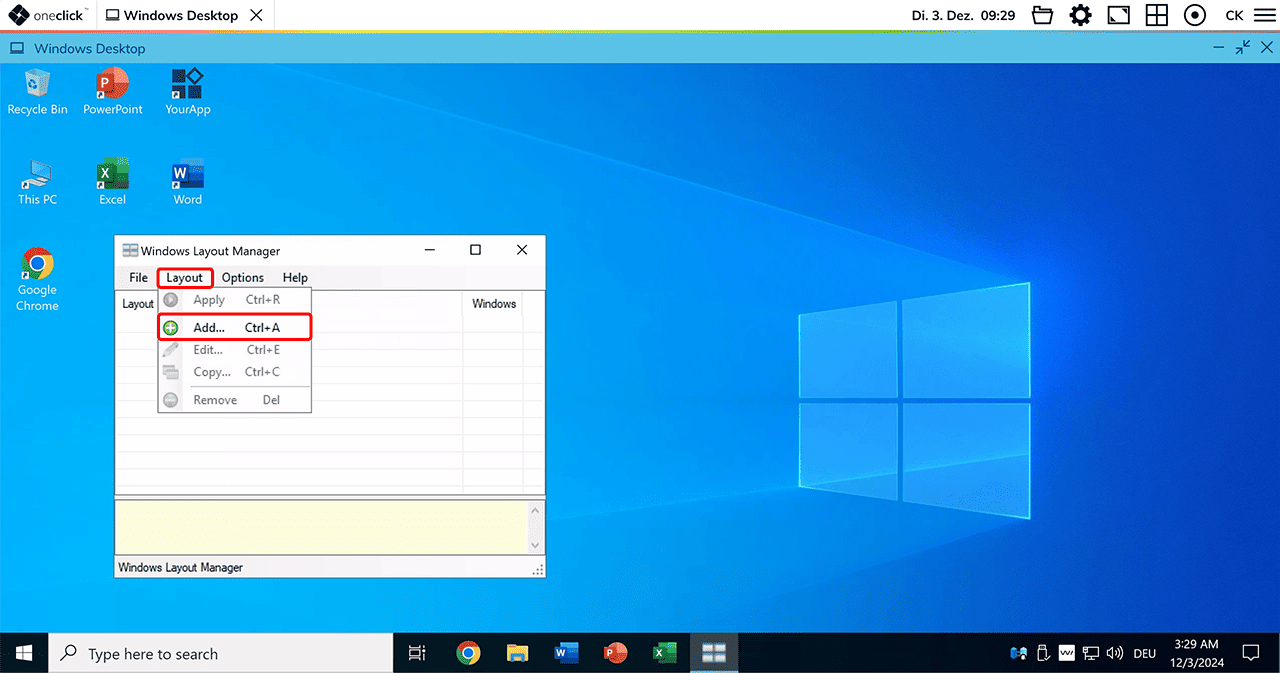Open File Explorer from the taskbar
Image resolution: width=1280 pixels, height=673 pixels.
click(517, 654)
